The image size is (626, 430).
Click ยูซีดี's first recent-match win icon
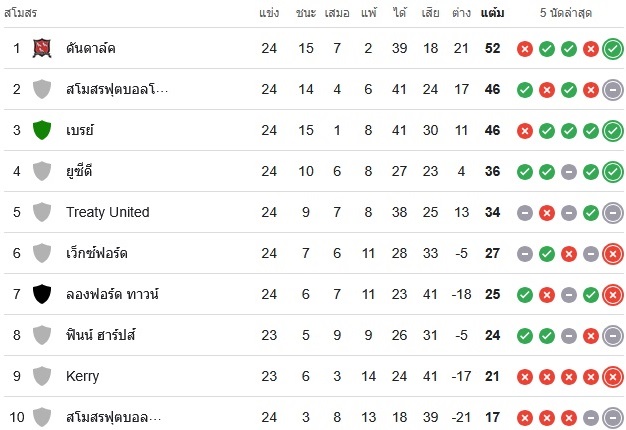tap(525, 172)
